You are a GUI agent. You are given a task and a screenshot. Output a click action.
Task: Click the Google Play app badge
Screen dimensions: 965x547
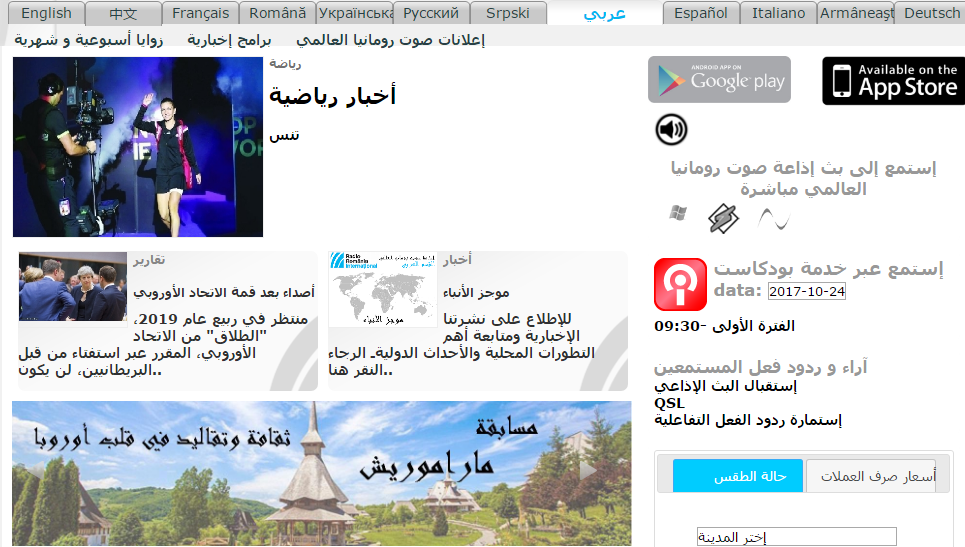tap(719, 80)
